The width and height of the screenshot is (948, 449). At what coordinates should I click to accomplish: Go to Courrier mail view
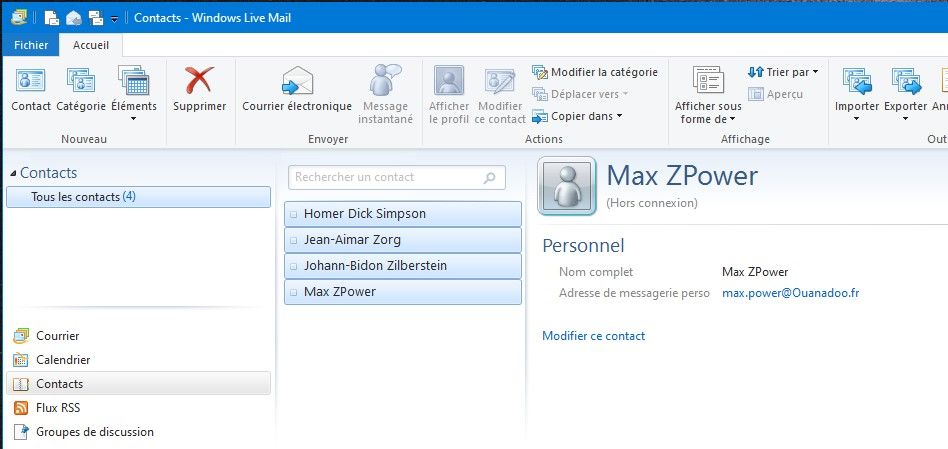point(57,336)
